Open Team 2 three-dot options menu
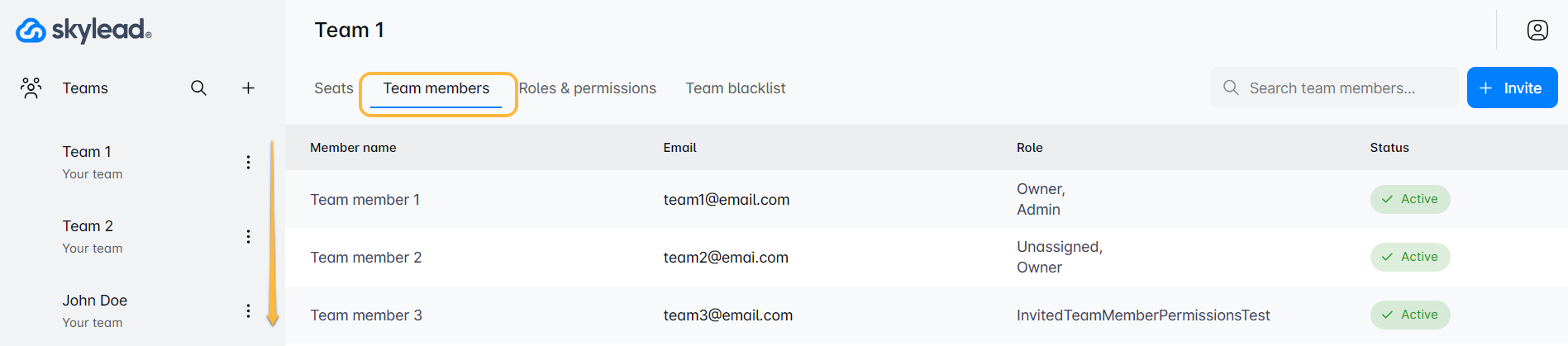1568x346 pixels. pos(248,237)
